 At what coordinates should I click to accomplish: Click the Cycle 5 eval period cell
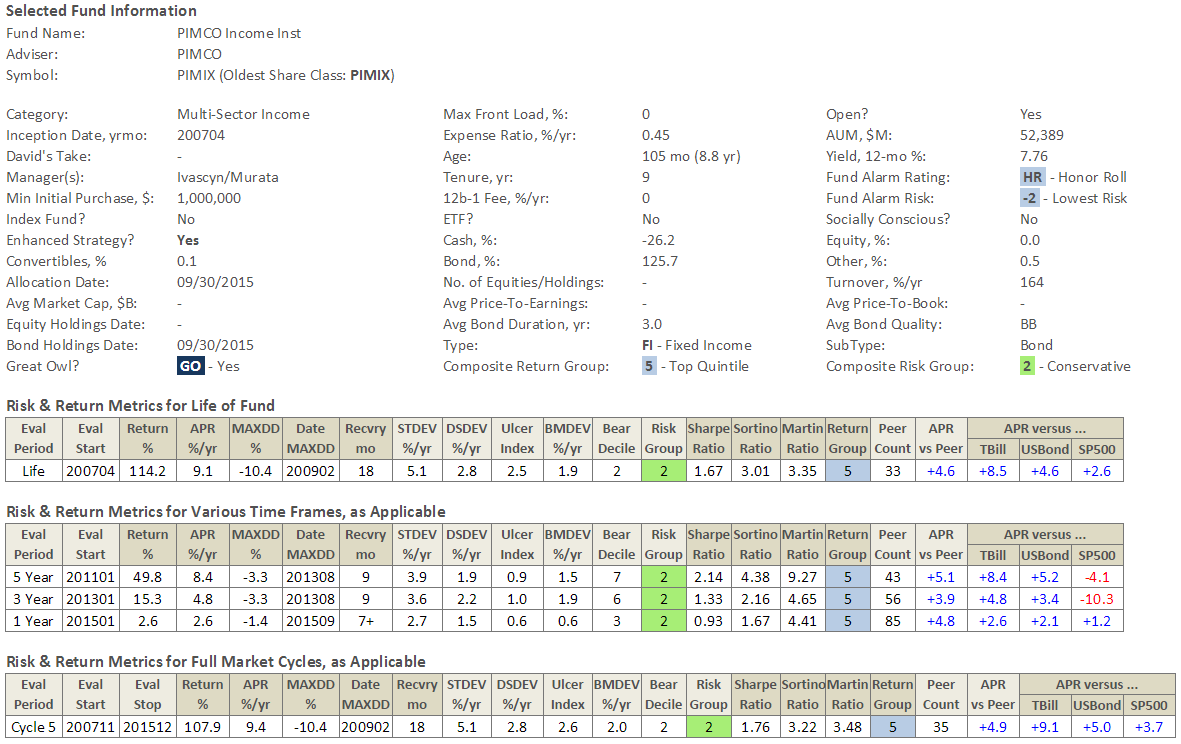point(33,727)
